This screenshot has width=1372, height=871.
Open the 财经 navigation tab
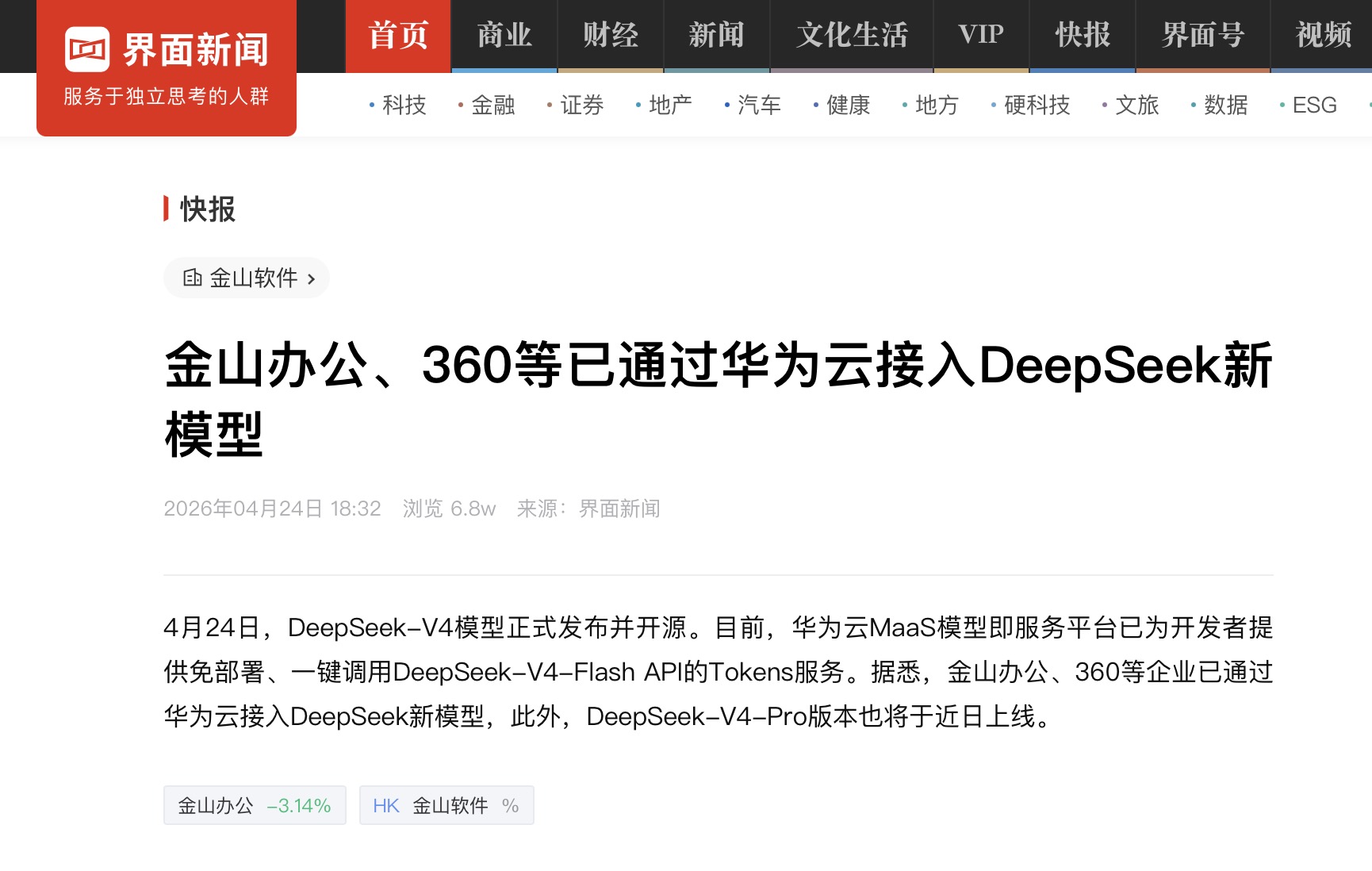(x=611, y=36)
